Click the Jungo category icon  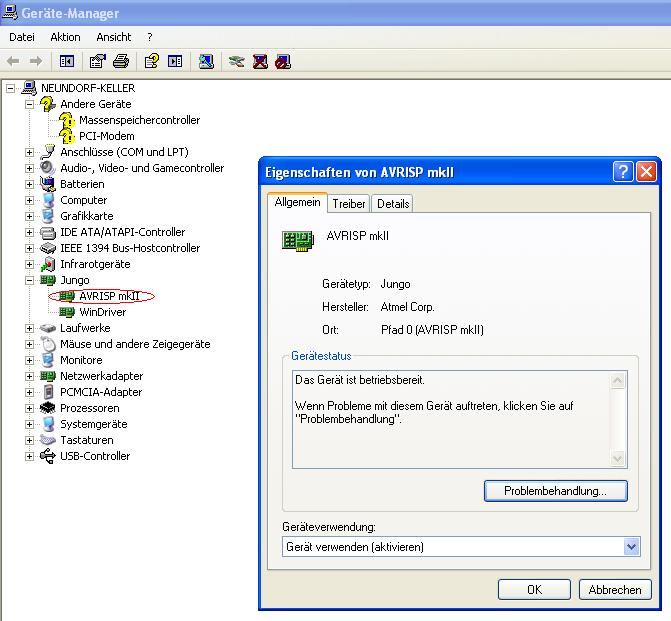tap(48, 280)
